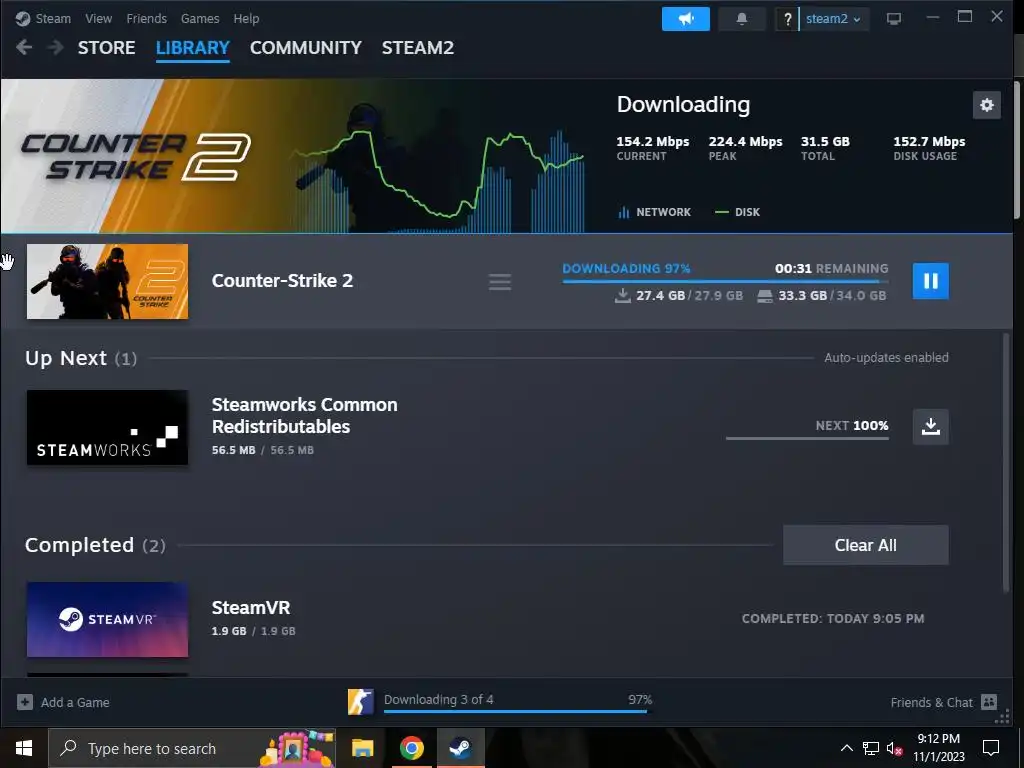This screenshot has height=768, width=1024.
Task: Click the Steam taskbar icon
Action: [460, 748]
